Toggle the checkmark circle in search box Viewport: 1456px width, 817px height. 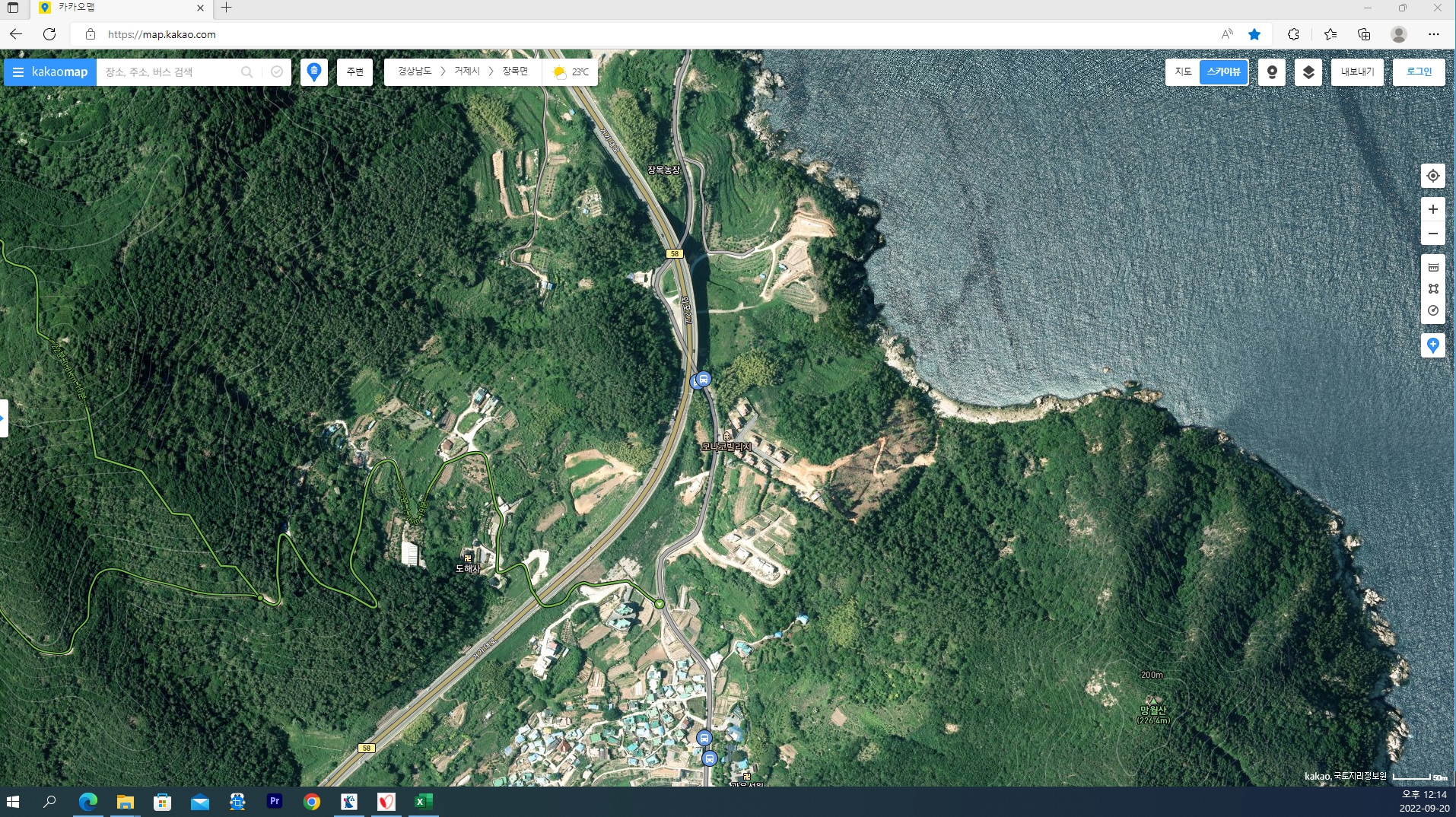(x=277, y=72)
